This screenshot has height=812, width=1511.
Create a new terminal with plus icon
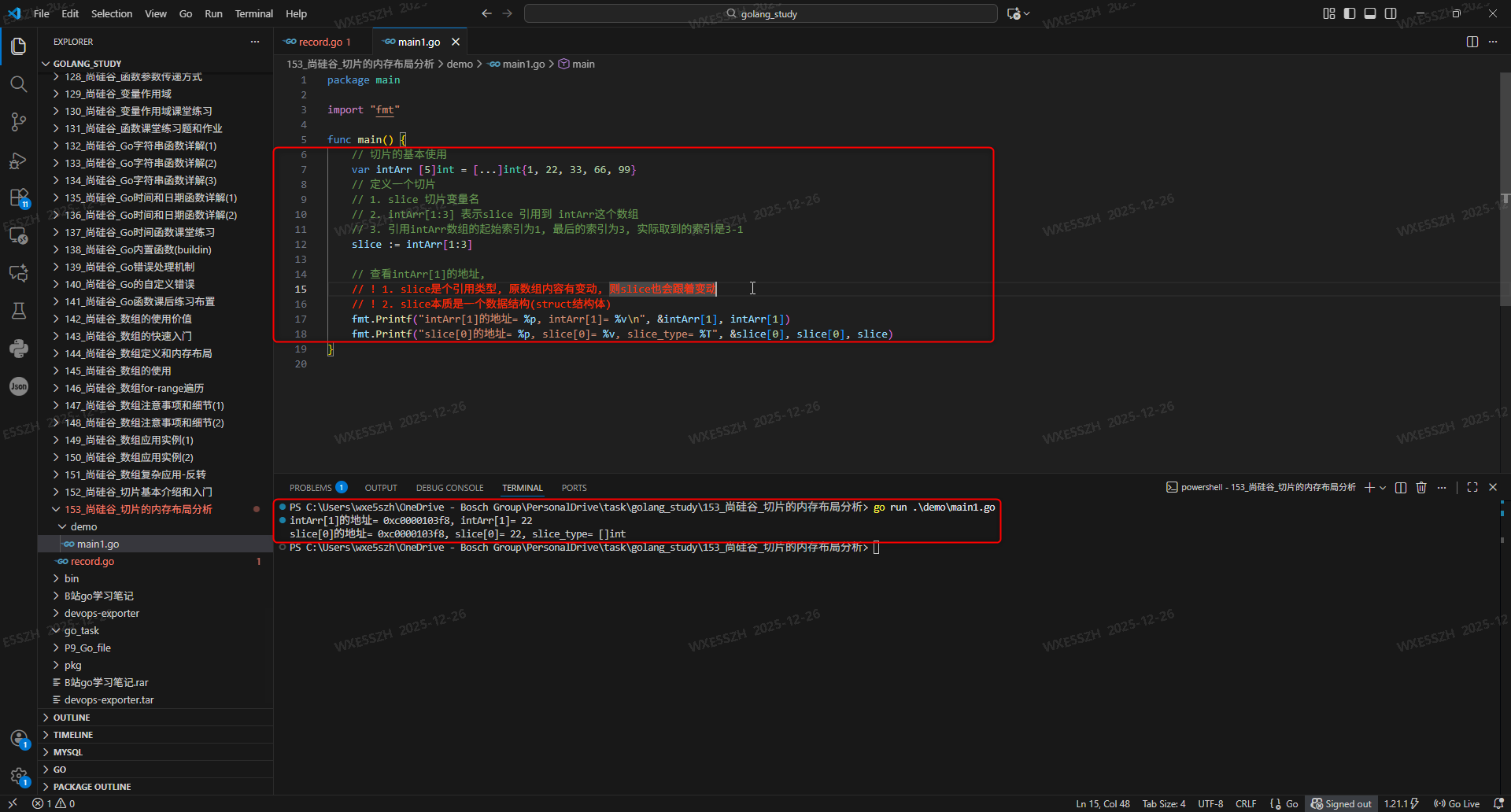(x=1369, y=488)
